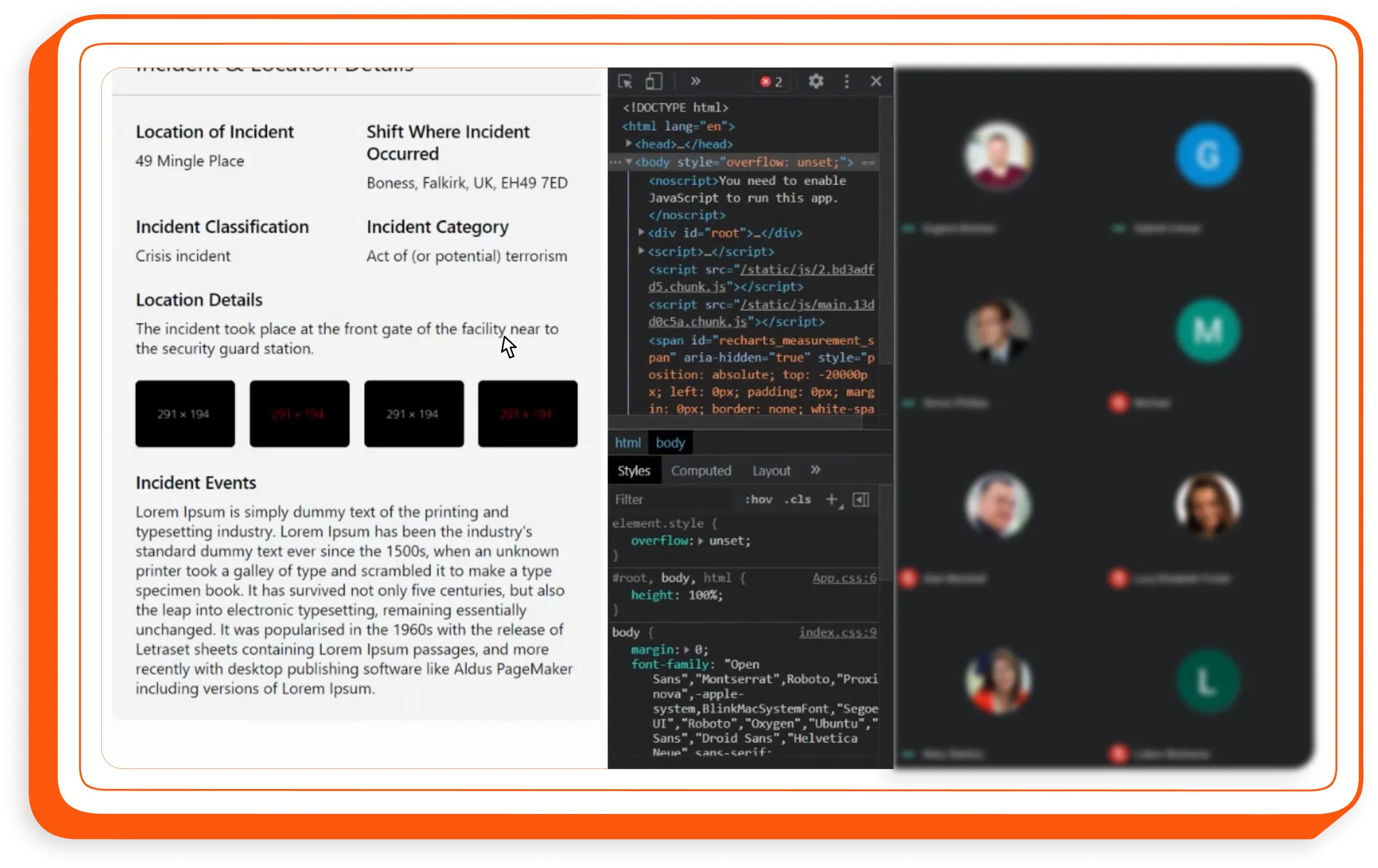The image size is (1378, 868).
Task: Toggle the computed styles sidebar icon
Action: 861,499
